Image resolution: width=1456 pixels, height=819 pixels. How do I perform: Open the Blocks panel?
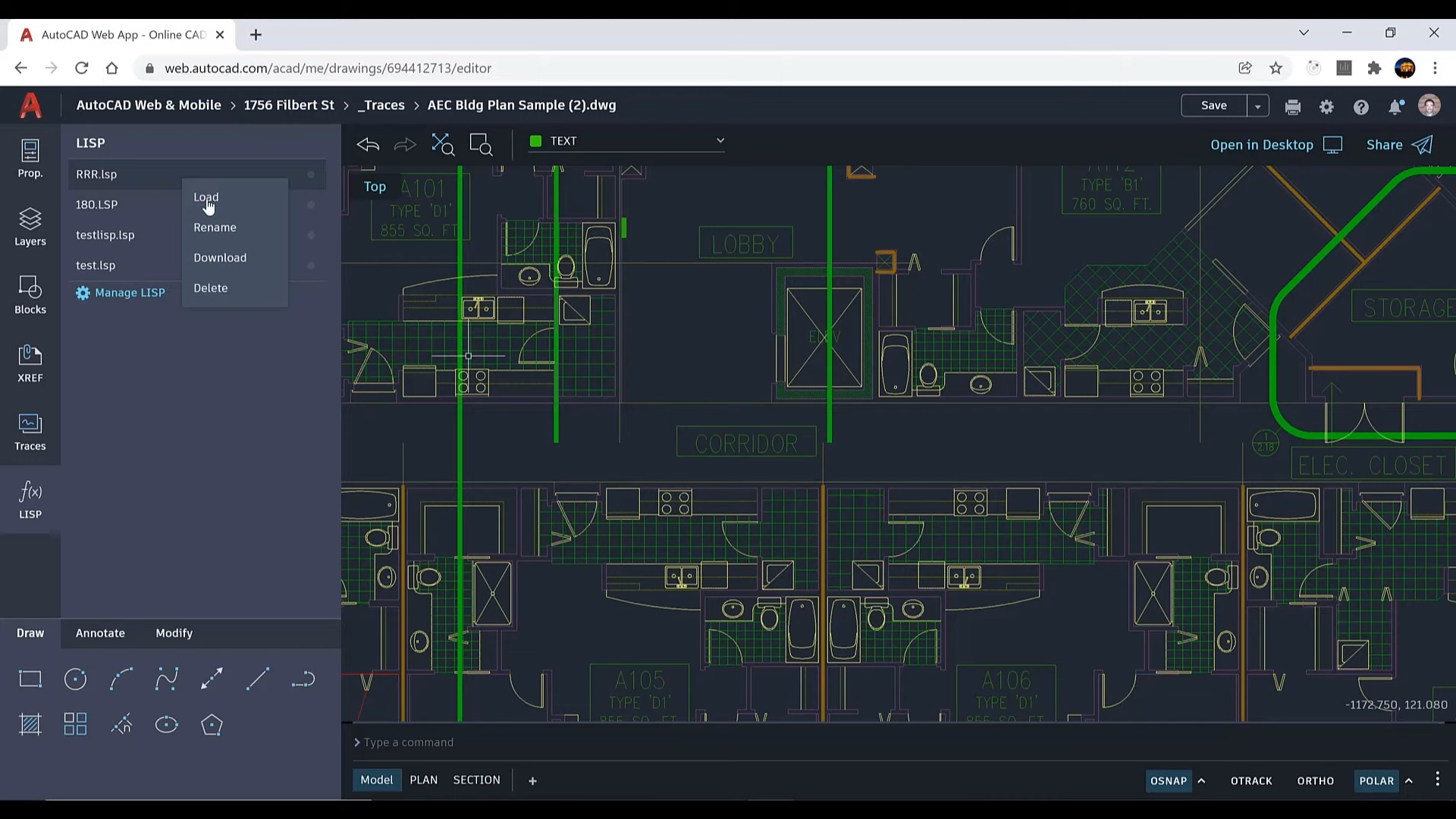pyautogui.click(x=30, y=294)
